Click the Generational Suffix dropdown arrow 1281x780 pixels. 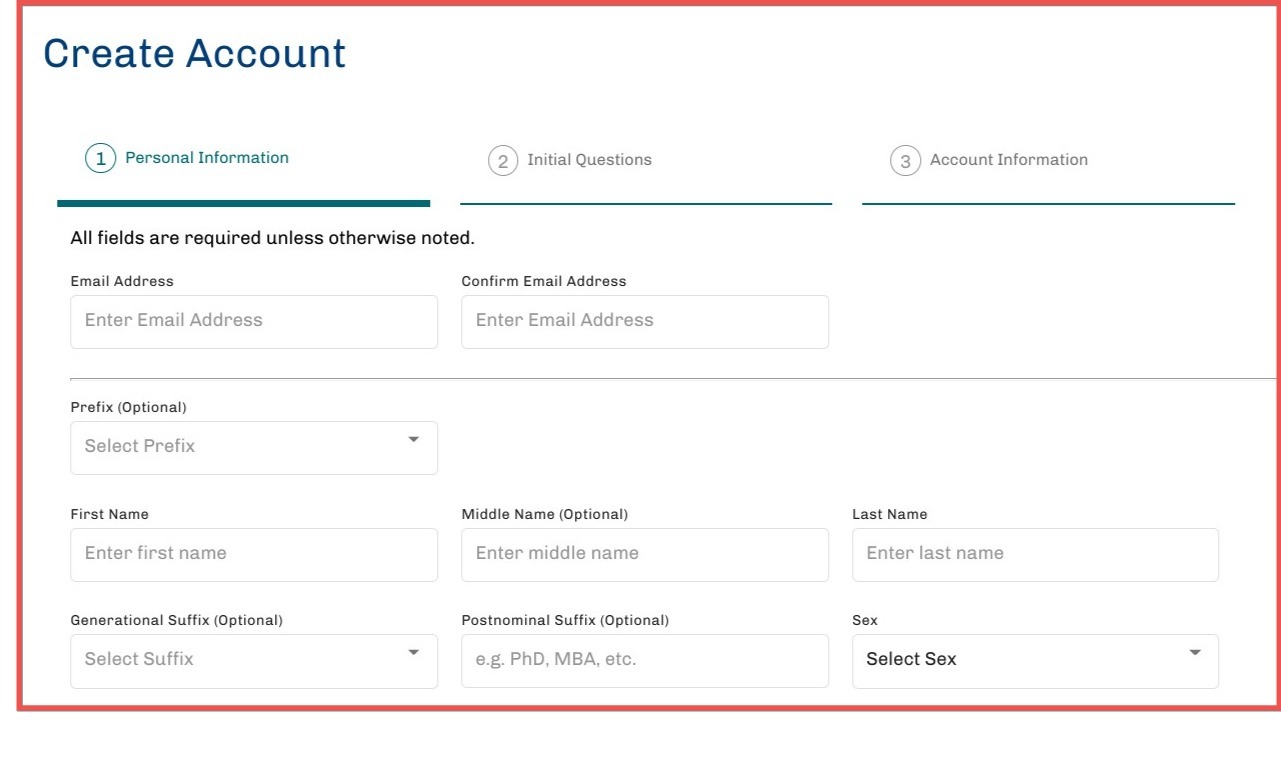pyautogui.click(x=414, y=653)
